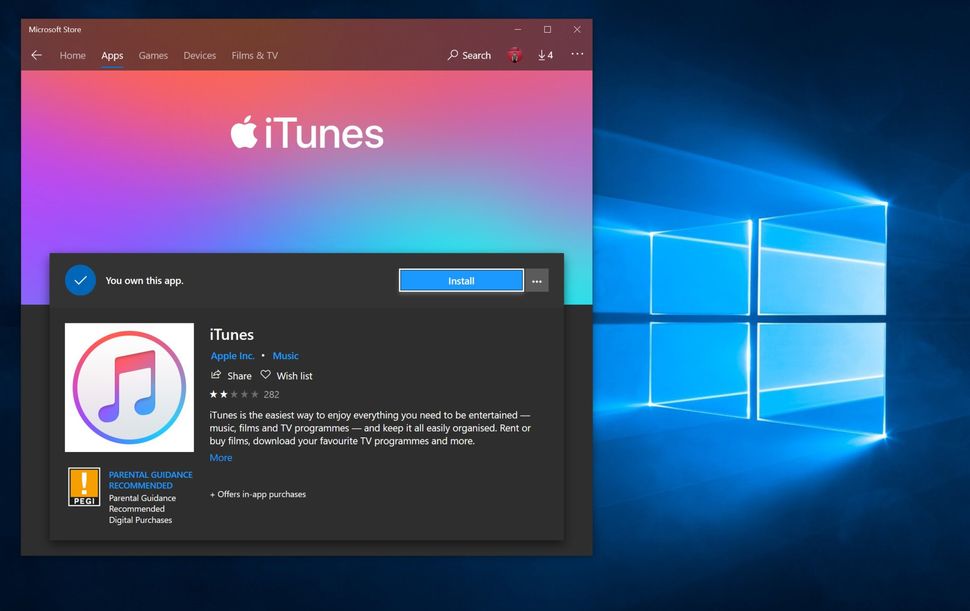Image resolution: width=970 pixels, height=611 pixels.
Task: Switch to the Games tab
Action: click(152, 55)
